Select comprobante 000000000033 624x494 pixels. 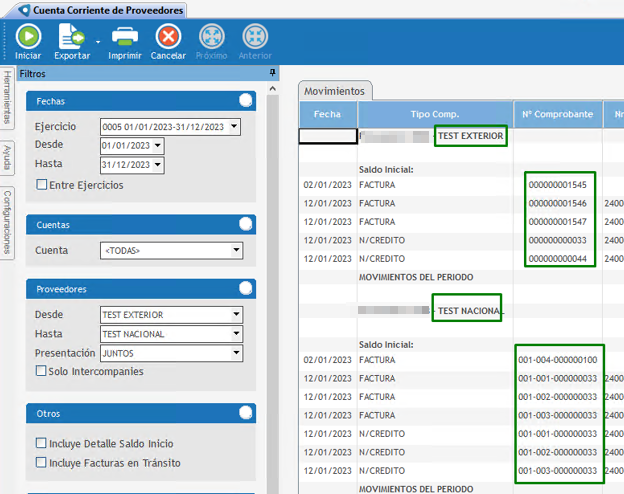558,240
